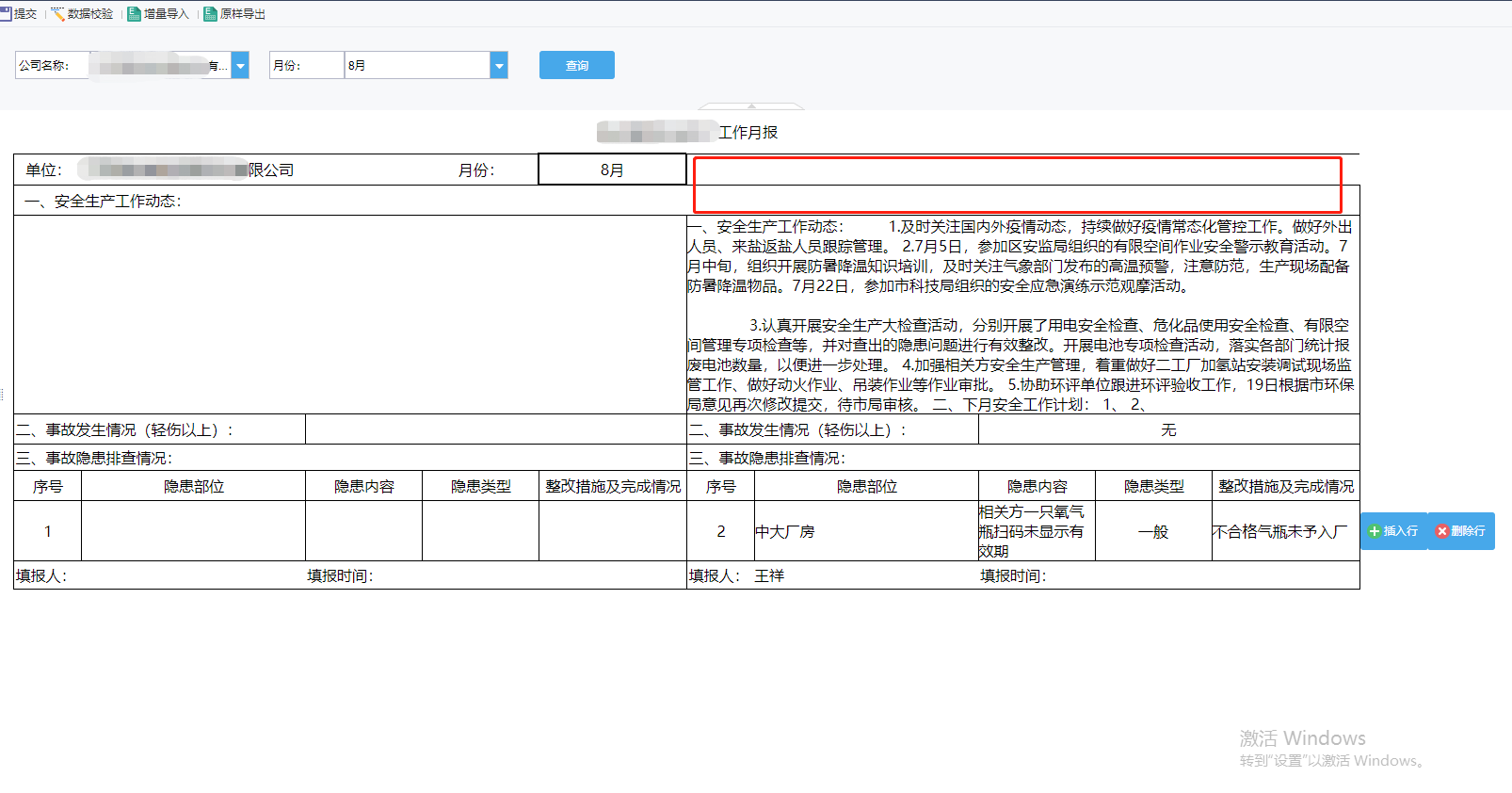Open 增量导入 incremental import

coord(158,14)
